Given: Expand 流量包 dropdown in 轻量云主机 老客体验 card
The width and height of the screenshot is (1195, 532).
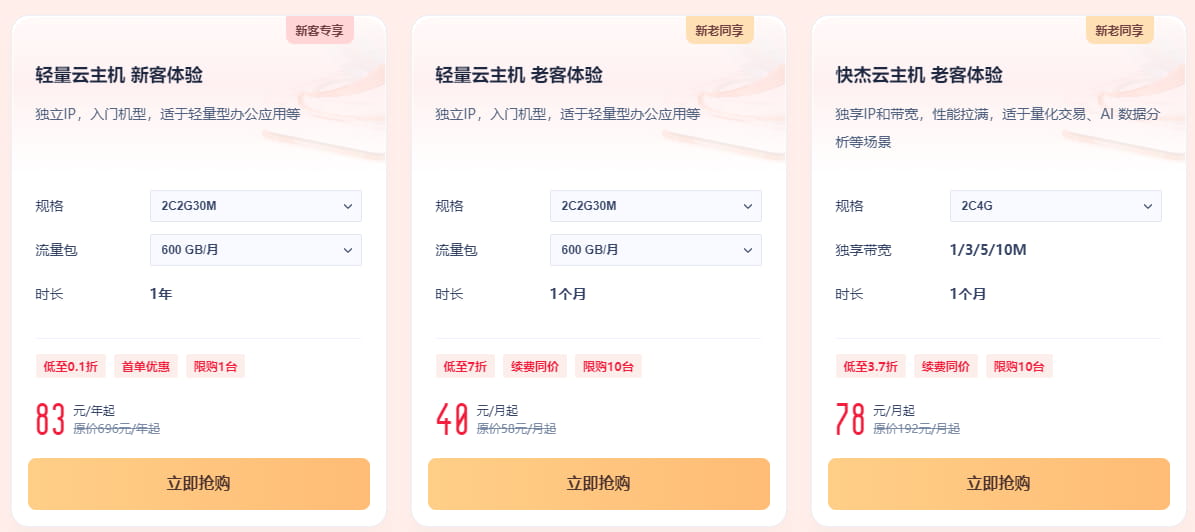Looking at the screenshot, I should tap(655, 250).
